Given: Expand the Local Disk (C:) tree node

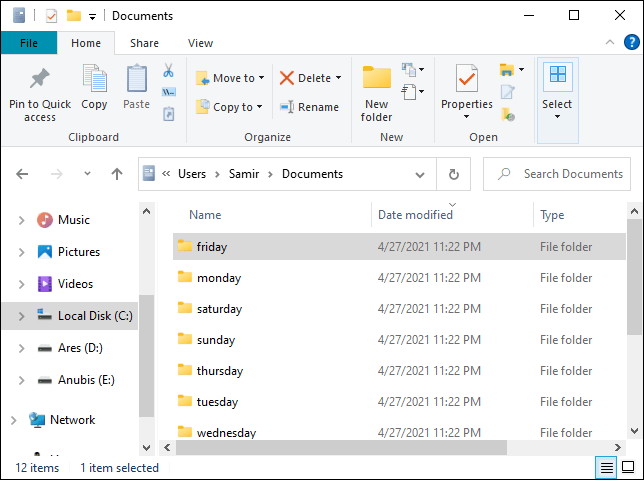Looking at the screenshot, I should (21, 316).
